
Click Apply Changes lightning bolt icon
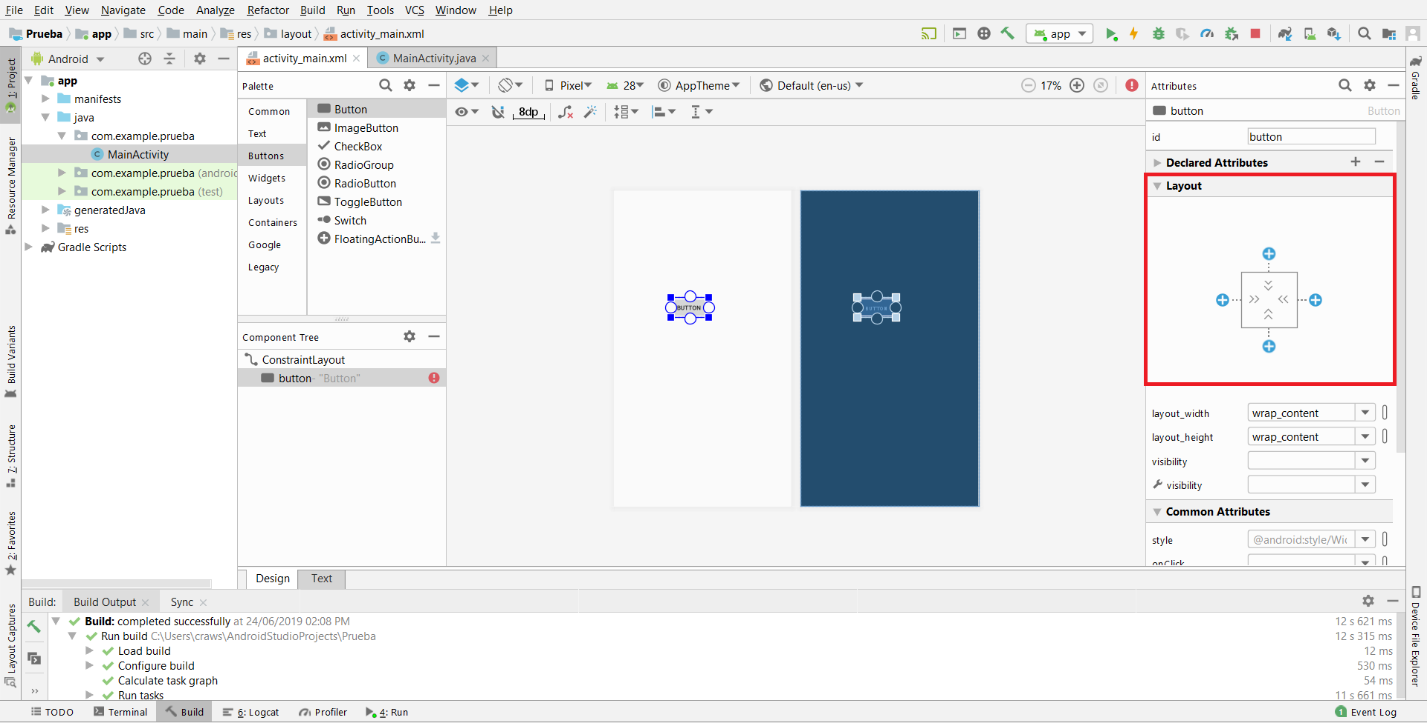(1134, 33)
